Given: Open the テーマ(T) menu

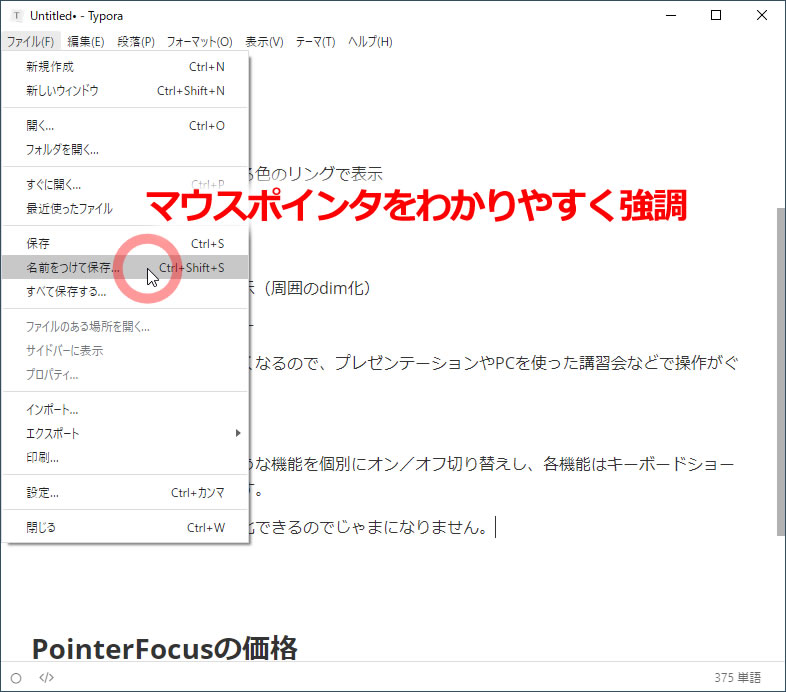Looking at the screenshot, I should [315, 42].
